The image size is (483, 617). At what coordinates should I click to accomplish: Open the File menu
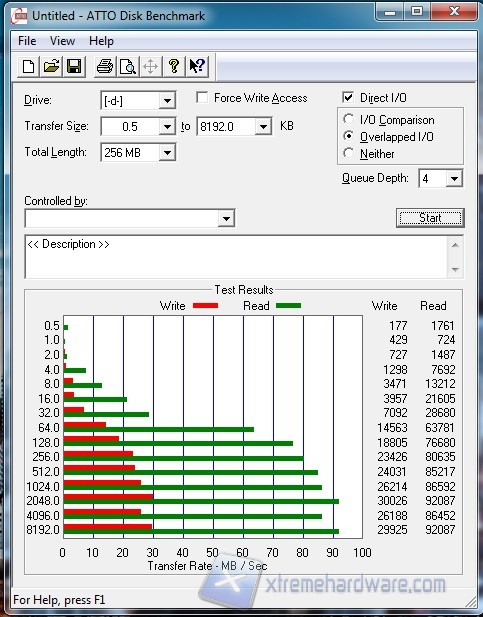pyautogui.click(x=27, y=41)
